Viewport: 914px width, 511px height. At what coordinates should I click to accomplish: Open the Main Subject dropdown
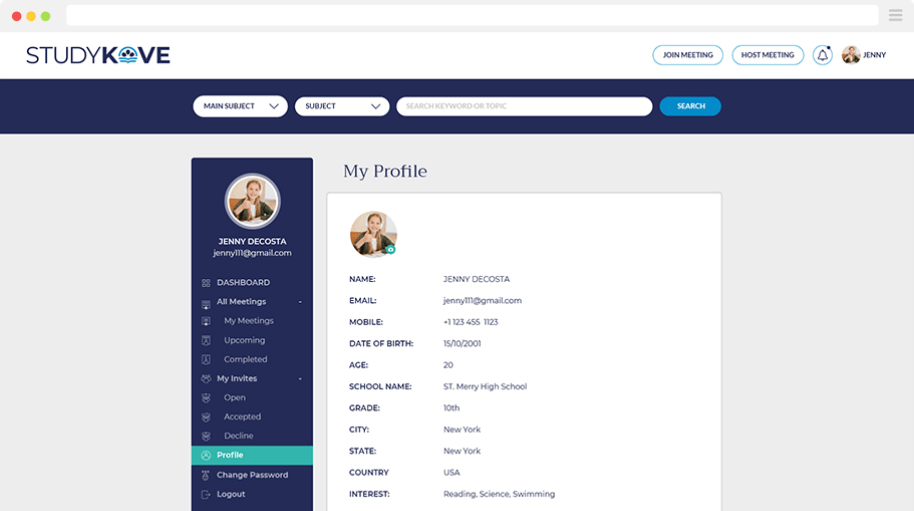(x=240, y=106)
